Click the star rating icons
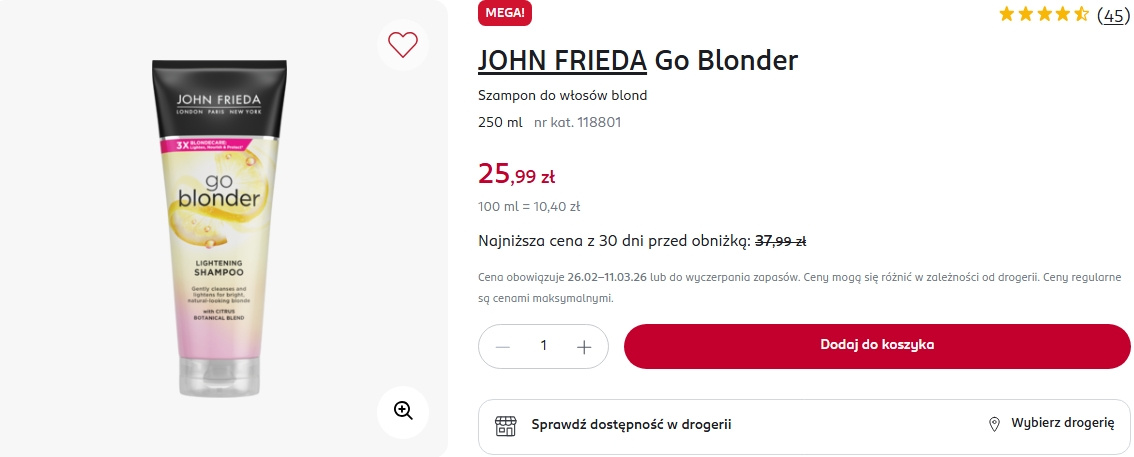The height and width of the screenshot is (457, 1134). tap(1043, 14)
